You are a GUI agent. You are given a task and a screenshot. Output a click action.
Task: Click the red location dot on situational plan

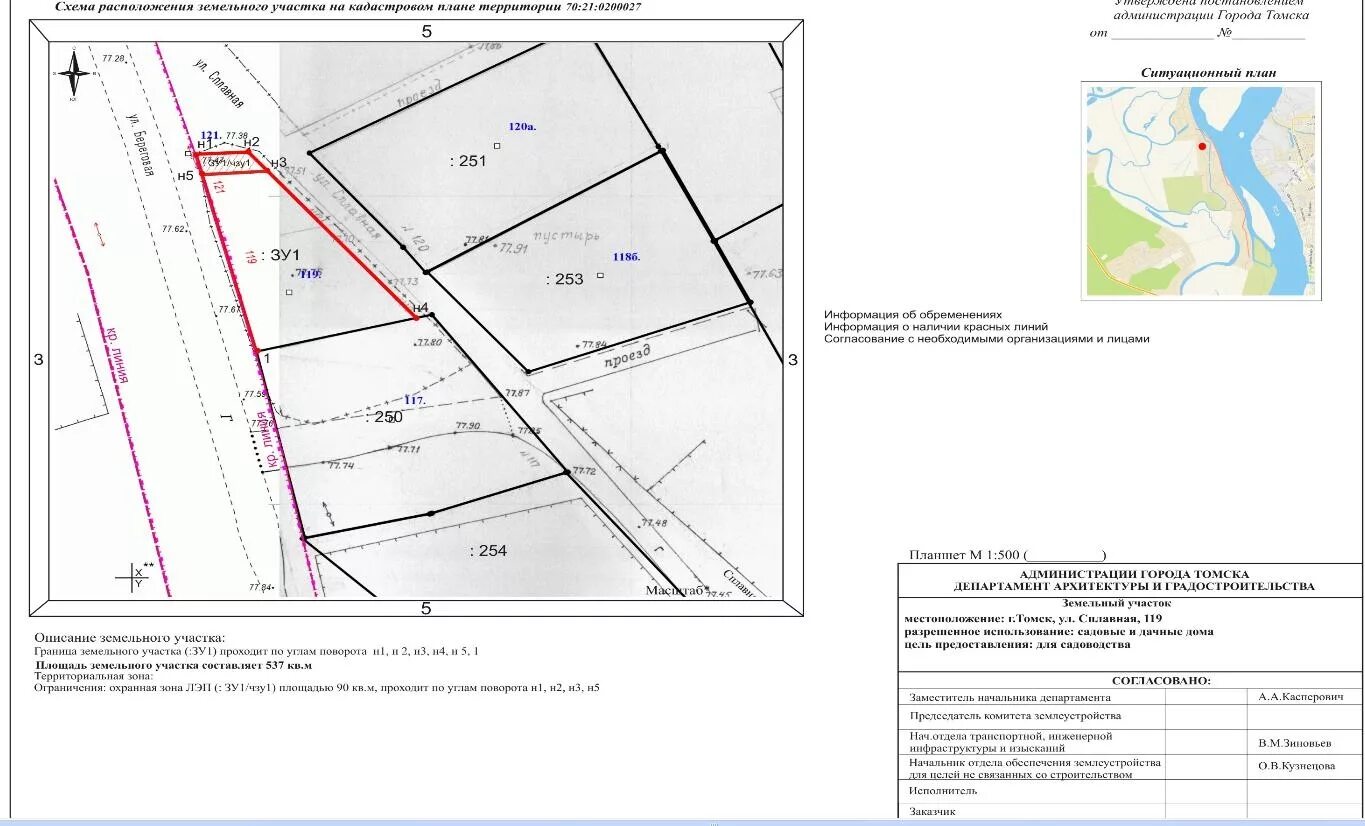[x=1202, y=146]
